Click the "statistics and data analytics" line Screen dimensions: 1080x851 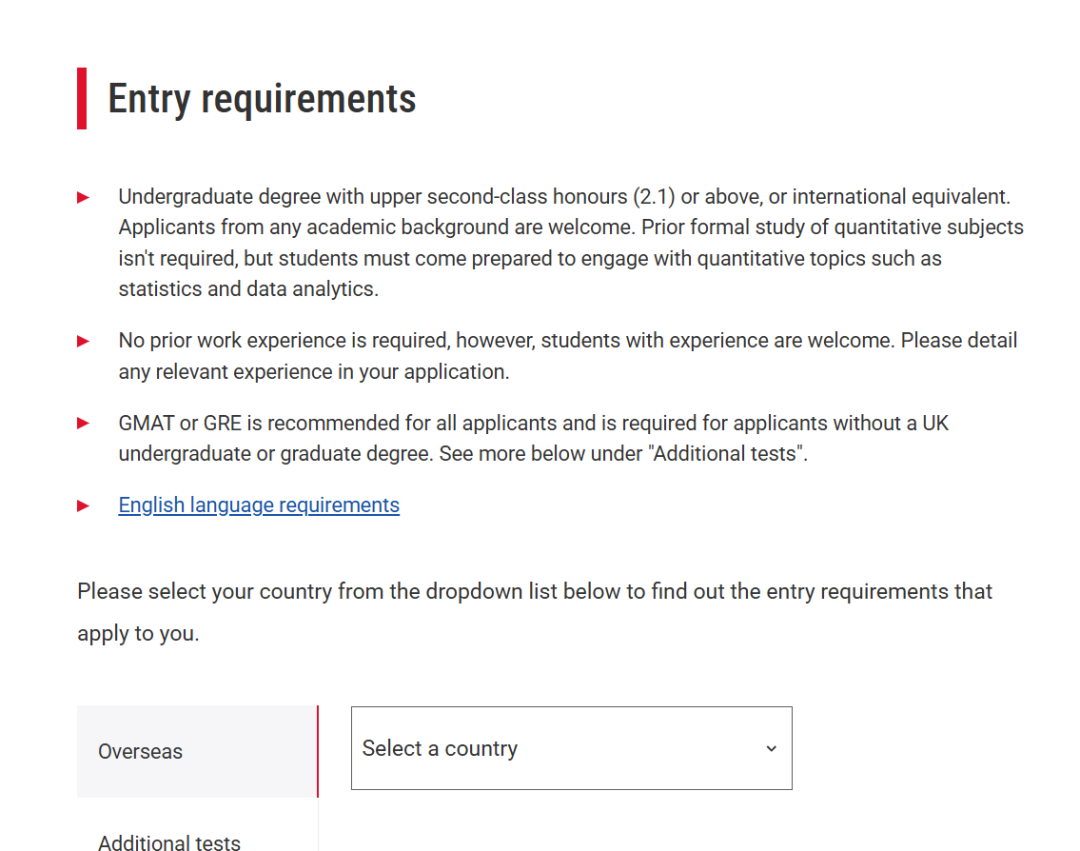248,290
